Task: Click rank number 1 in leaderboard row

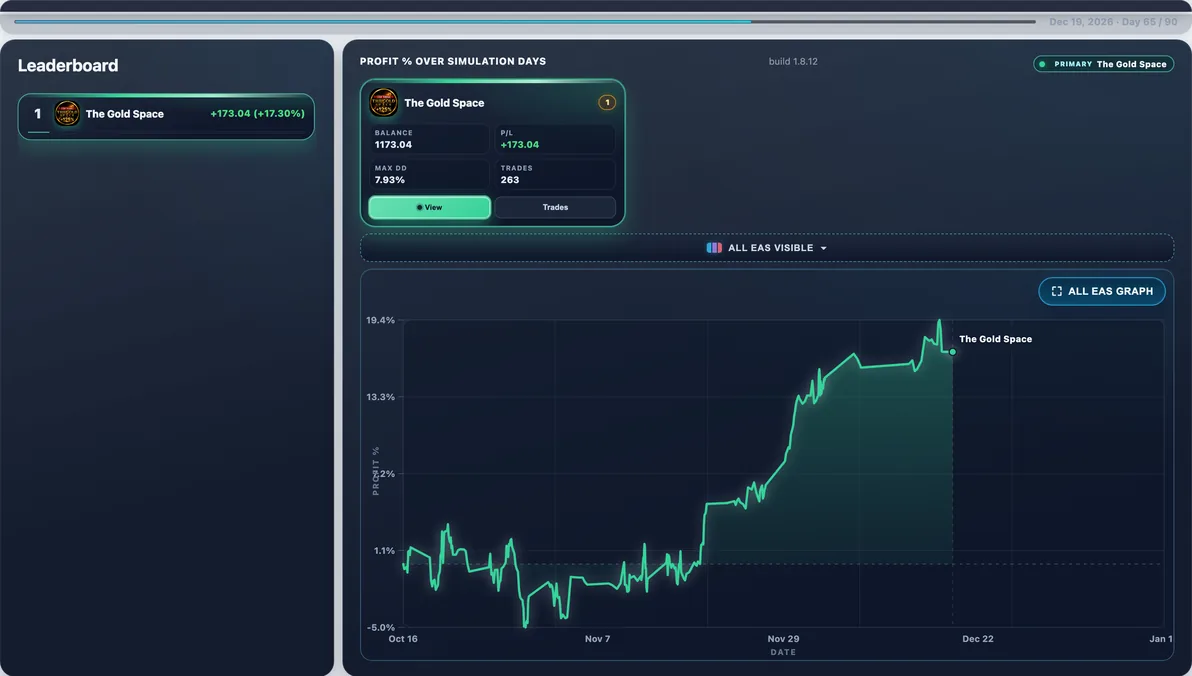Action: 37,113
